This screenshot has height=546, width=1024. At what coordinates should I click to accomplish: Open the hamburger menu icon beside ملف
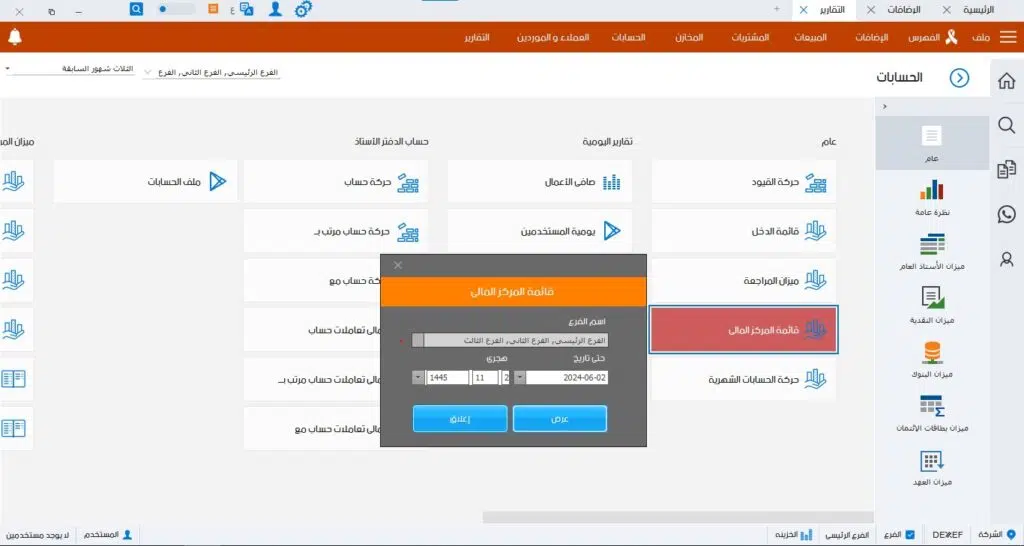coord(1008,37)
